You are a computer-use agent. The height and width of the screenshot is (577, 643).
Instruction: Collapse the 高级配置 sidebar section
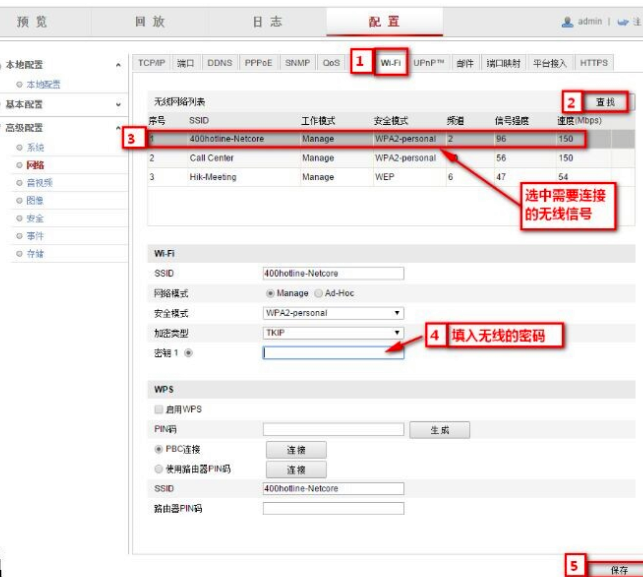(118, 128)
